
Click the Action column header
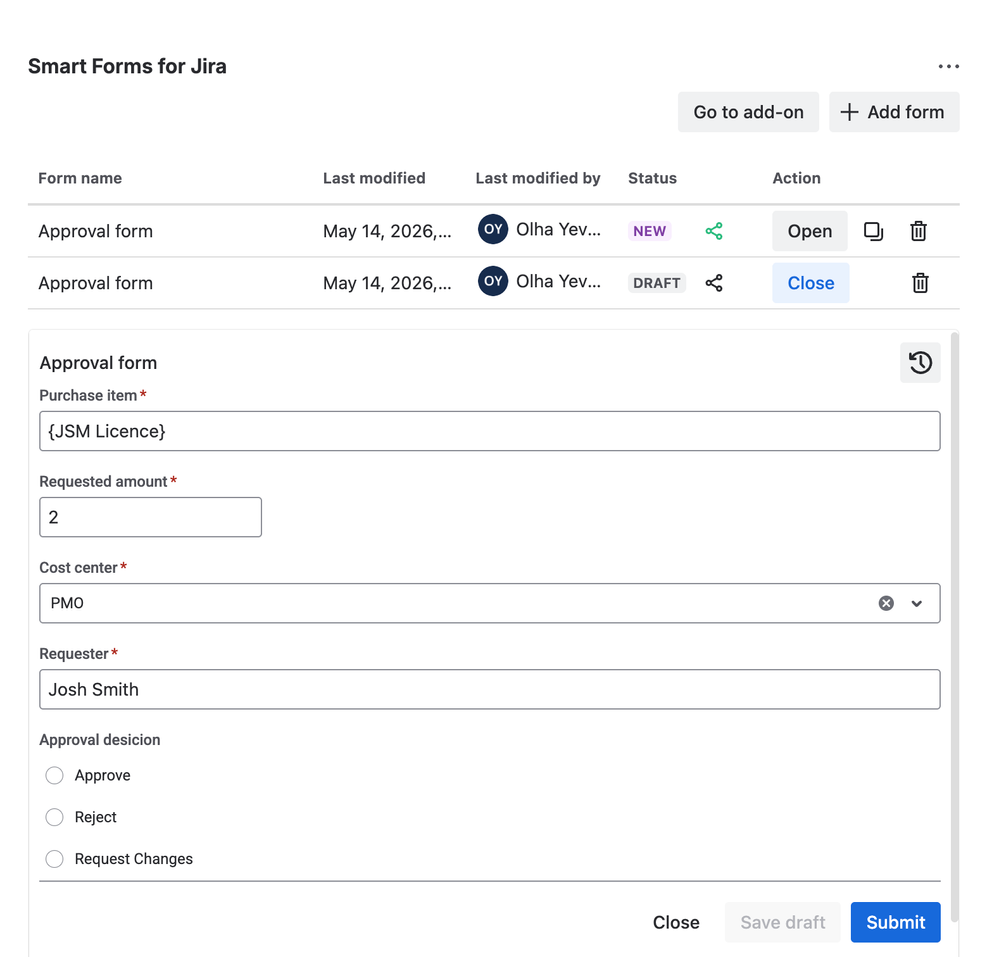click(x=796, y=178)
